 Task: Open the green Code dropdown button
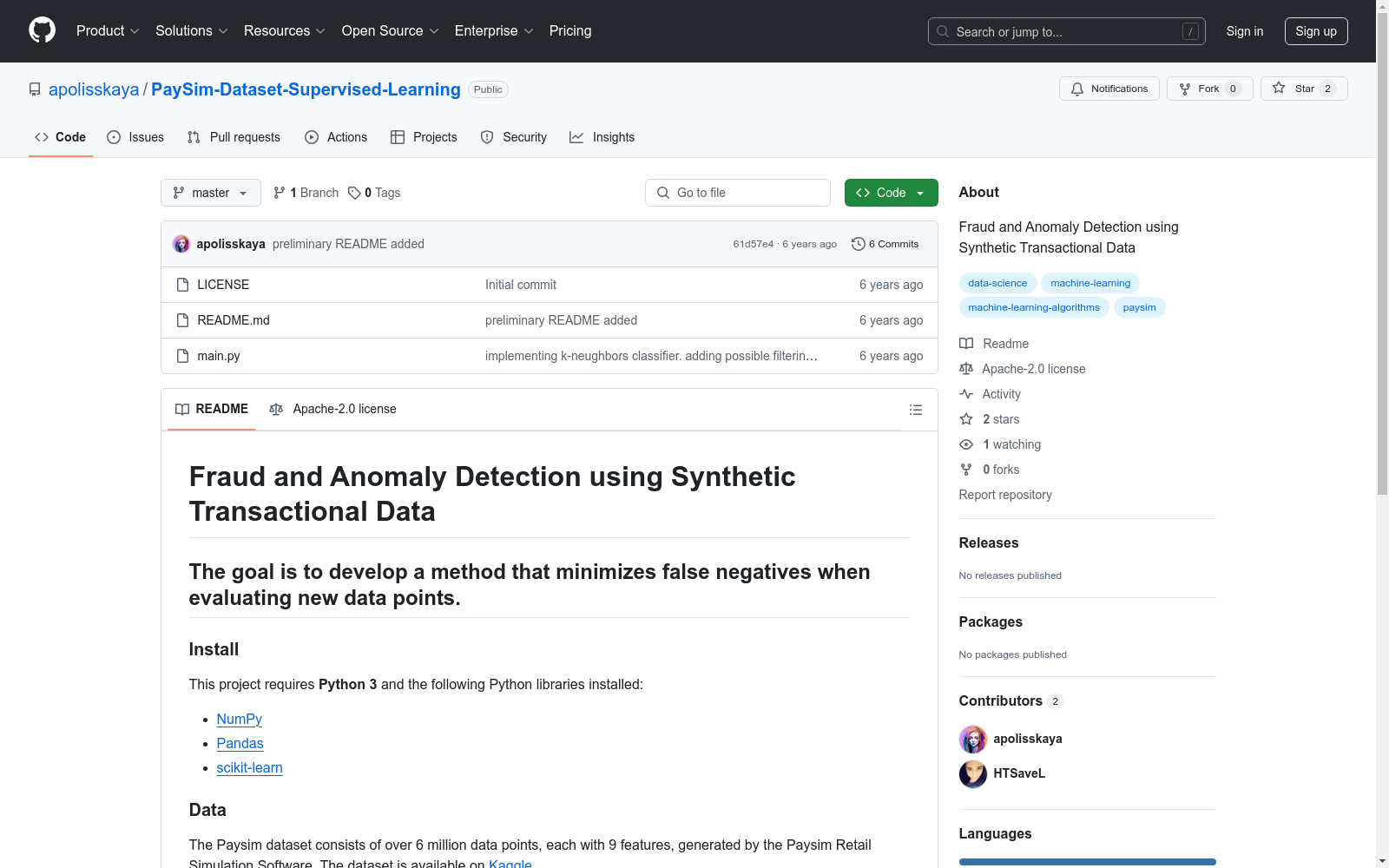(891, 193)
